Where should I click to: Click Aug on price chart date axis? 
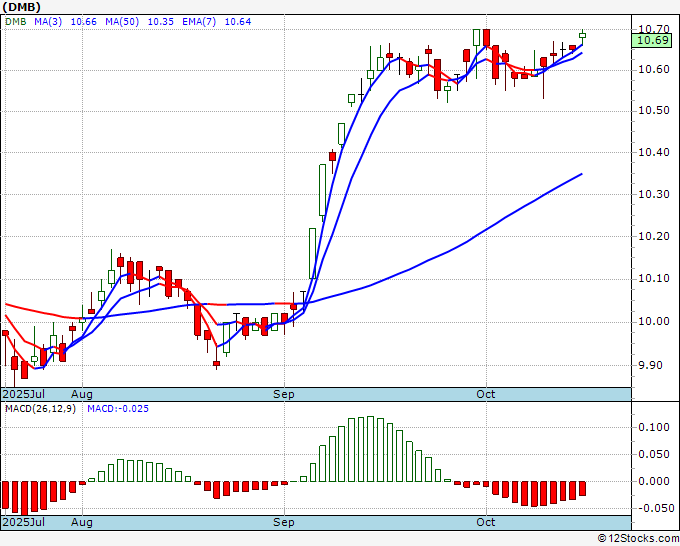pos(82,394)
